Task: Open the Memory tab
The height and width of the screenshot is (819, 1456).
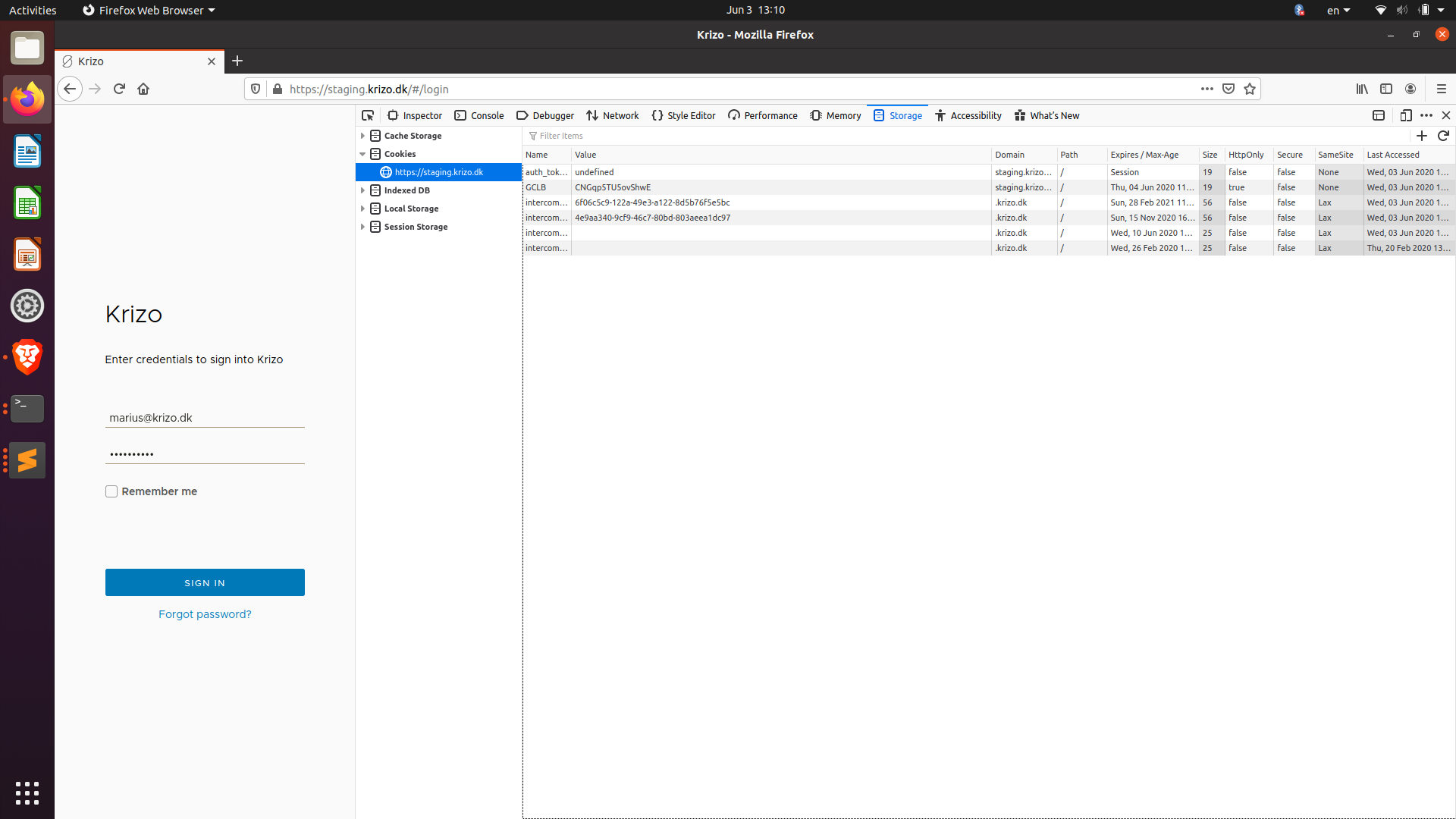Action: coord(836,115)
